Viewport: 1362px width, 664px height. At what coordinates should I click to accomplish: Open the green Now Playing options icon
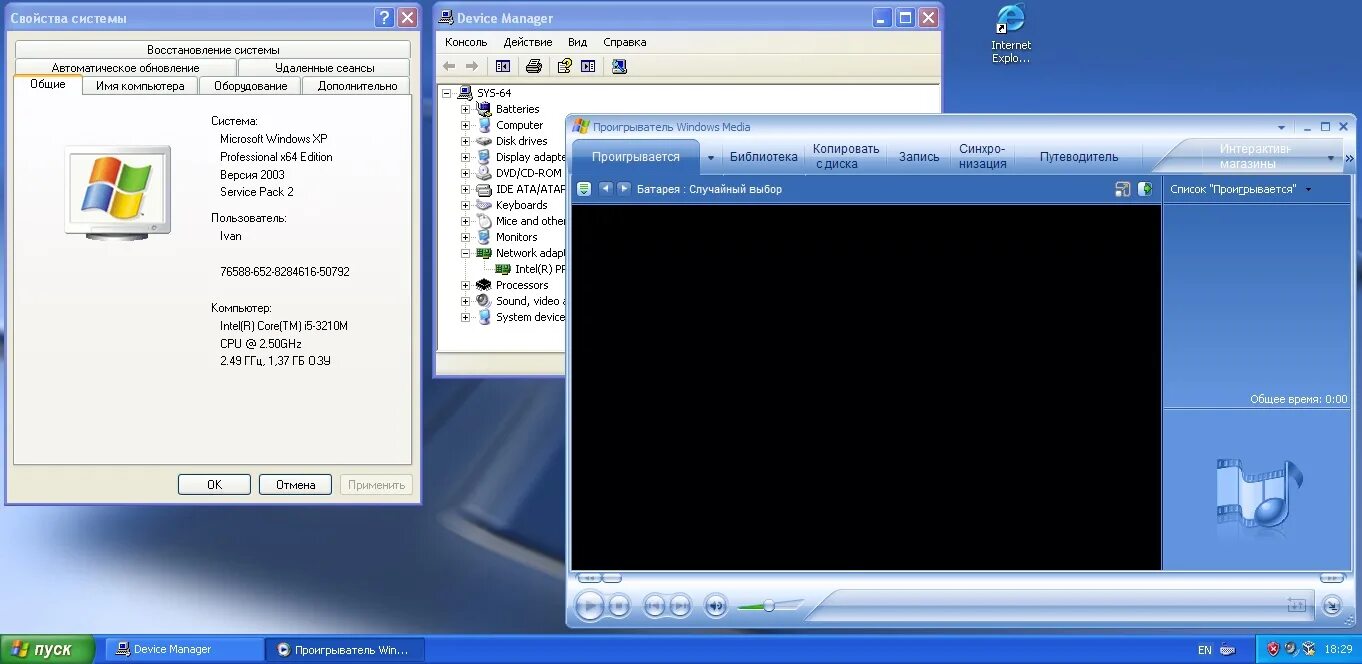[x=584, y=189]
